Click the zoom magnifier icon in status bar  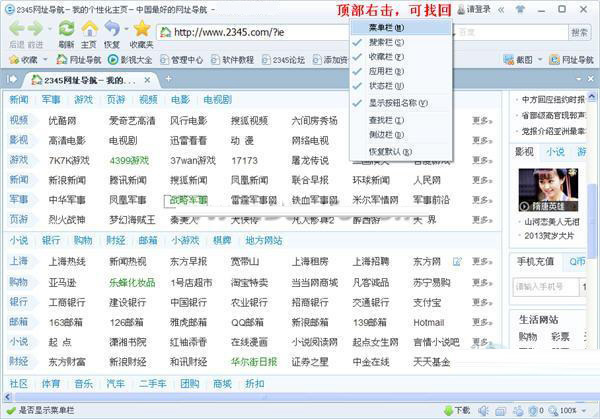point(553,411)
